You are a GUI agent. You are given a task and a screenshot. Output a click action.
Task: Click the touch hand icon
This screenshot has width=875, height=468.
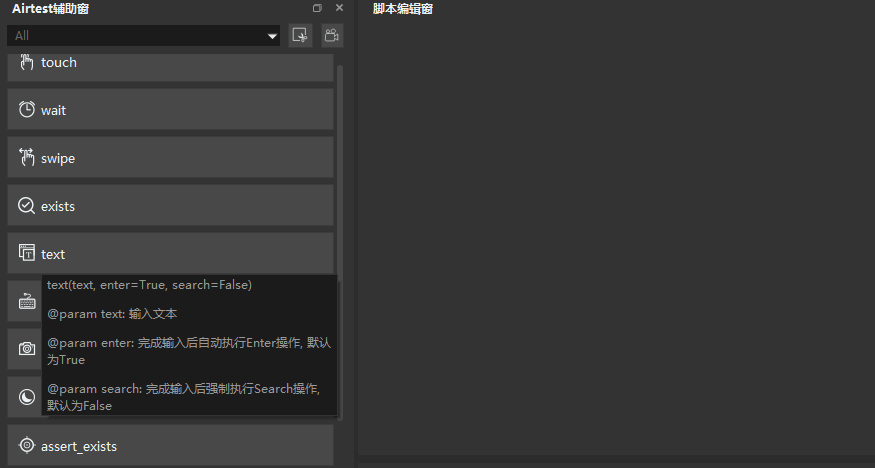pos(26,62)
